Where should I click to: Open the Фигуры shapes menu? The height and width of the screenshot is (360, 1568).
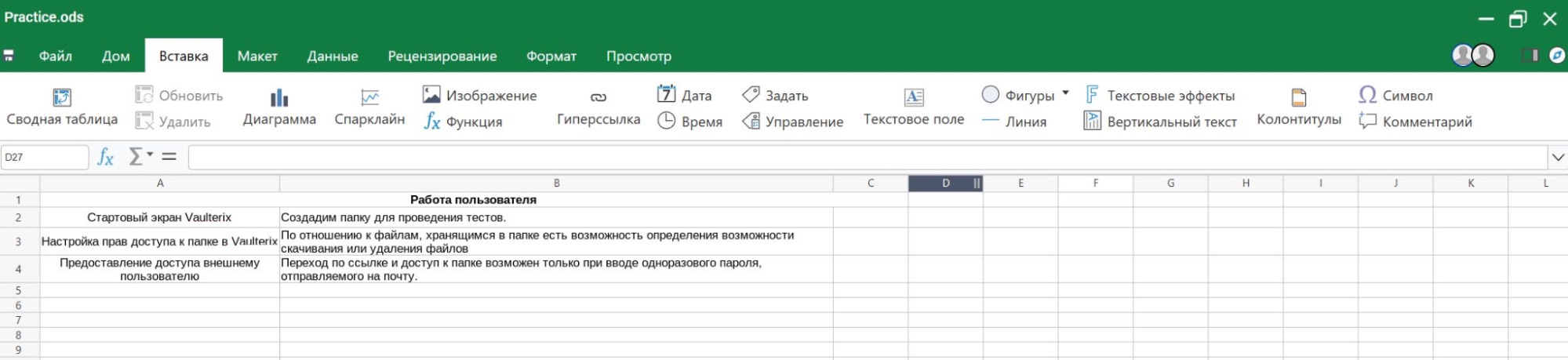pyautogui.click(x=1025, y=96)
